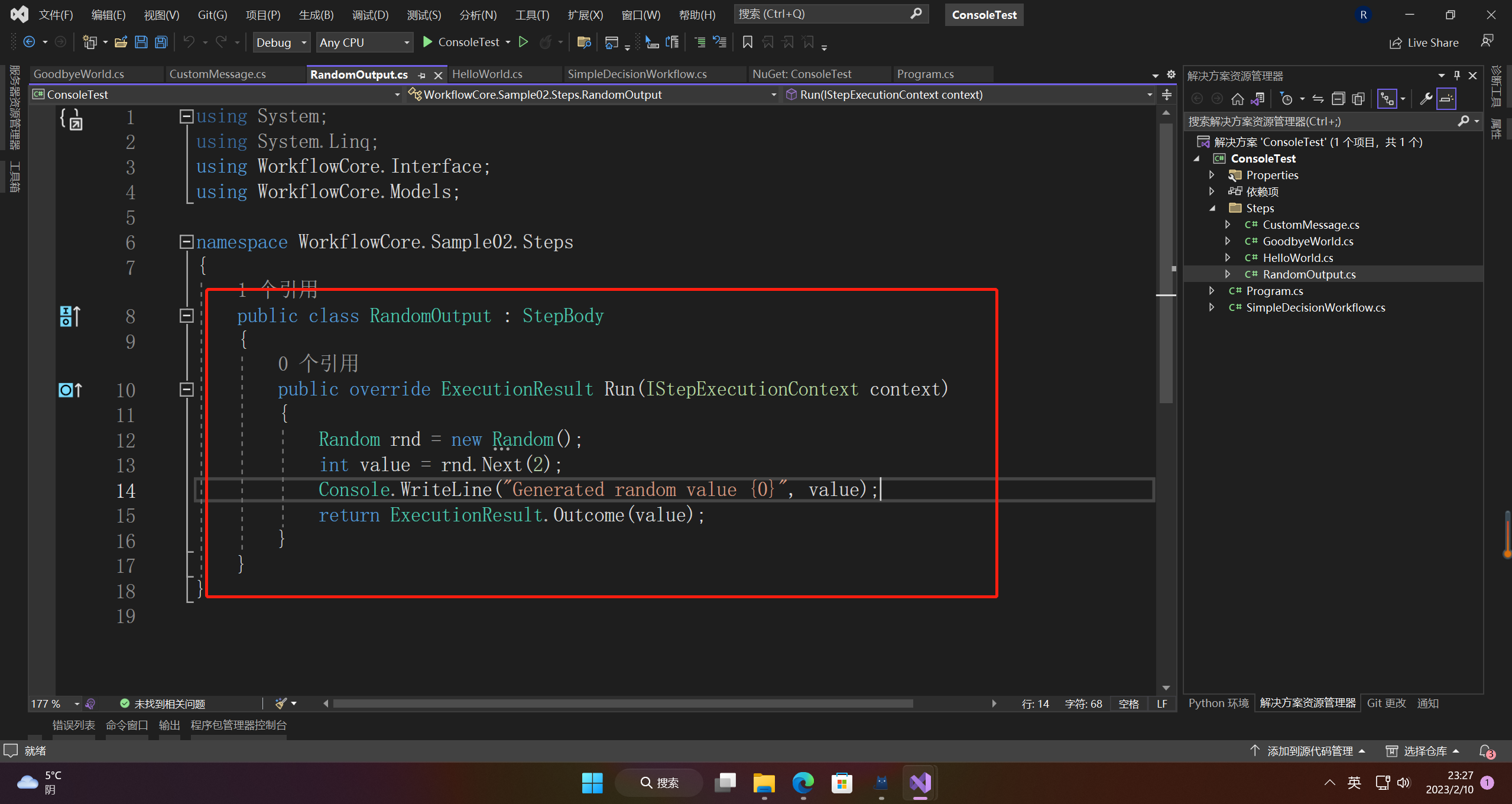Click the bookmark toggle icon in the toolbar
The width and height of the screenshot is (1512, 804).
[747, 42]
